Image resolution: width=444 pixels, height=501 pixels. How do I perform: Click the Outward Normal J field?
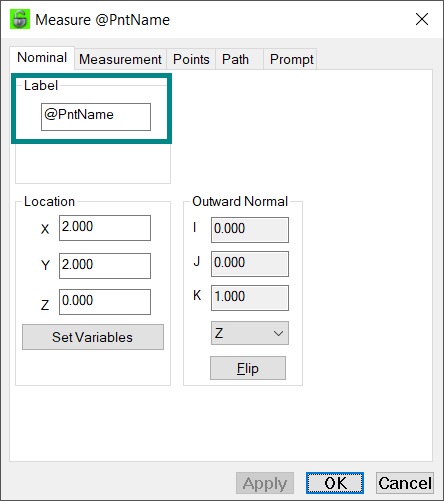pyautogui.click(x=250, y=264)
